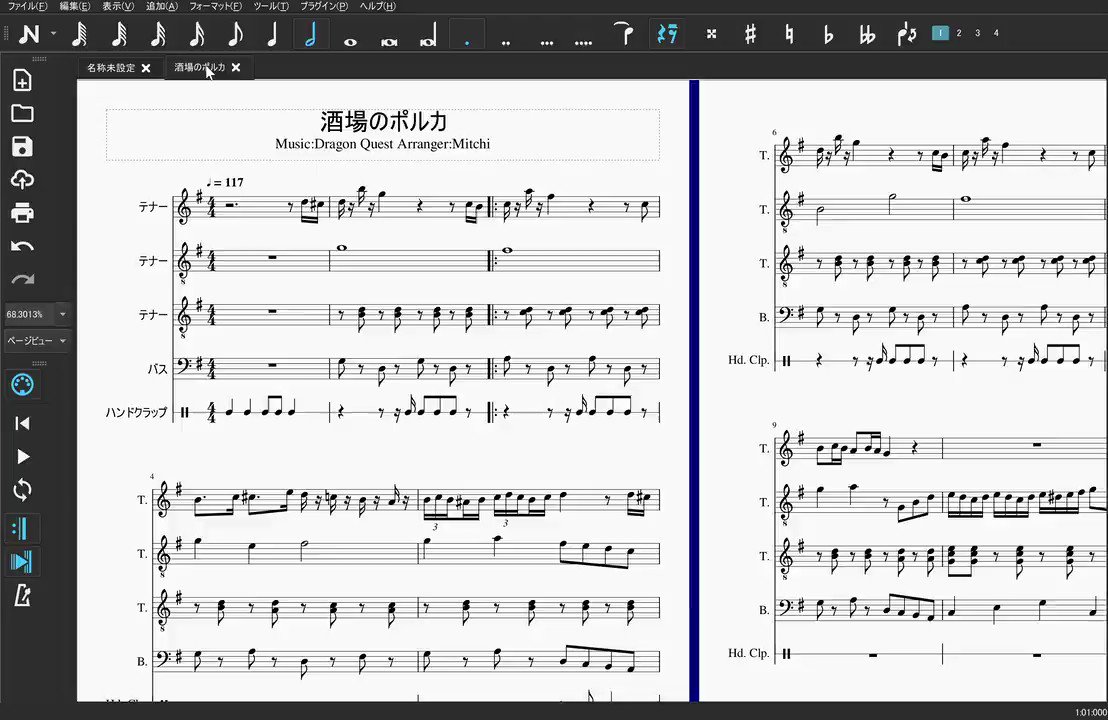This screenshot has height=720, width=1108.
Task: Apply the double flat accidental
Action: tap(867, 33)
